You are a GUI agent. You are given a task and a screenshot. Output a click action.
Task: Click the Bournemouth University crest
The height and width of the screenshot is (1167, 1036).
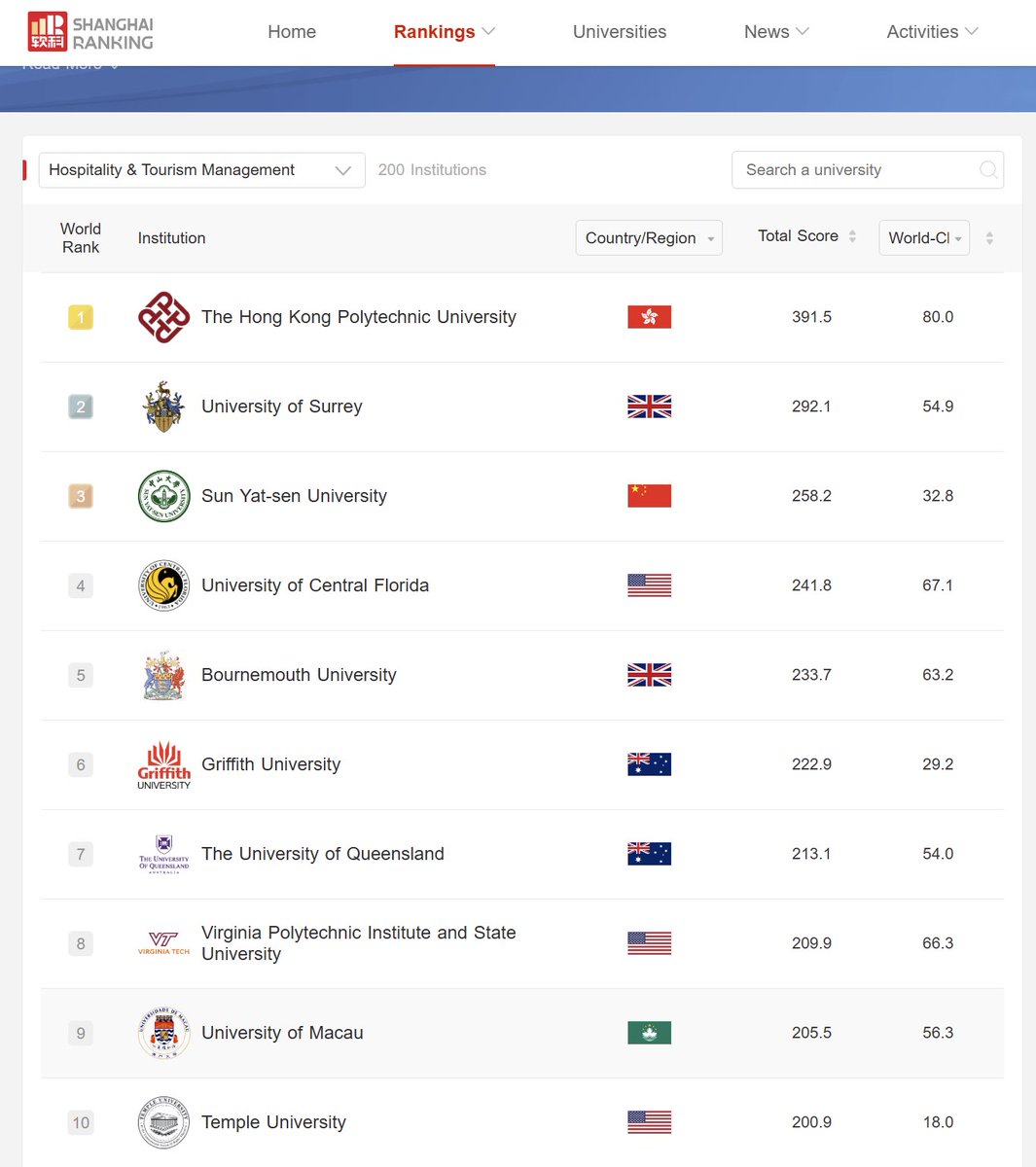(x=163, y=675)
